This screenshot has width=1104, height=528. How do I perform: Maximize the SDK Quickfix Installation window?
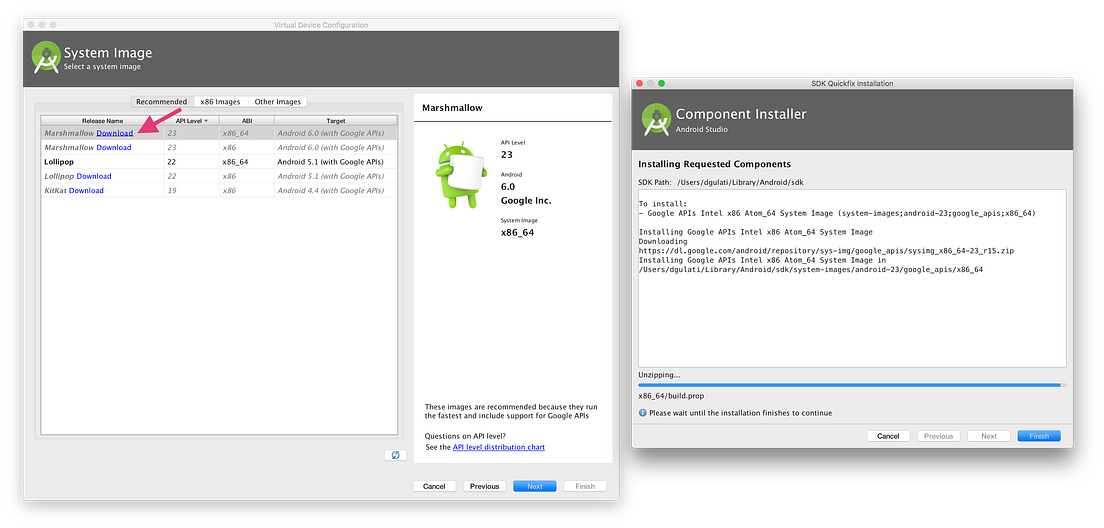click(x=662, y=84)
